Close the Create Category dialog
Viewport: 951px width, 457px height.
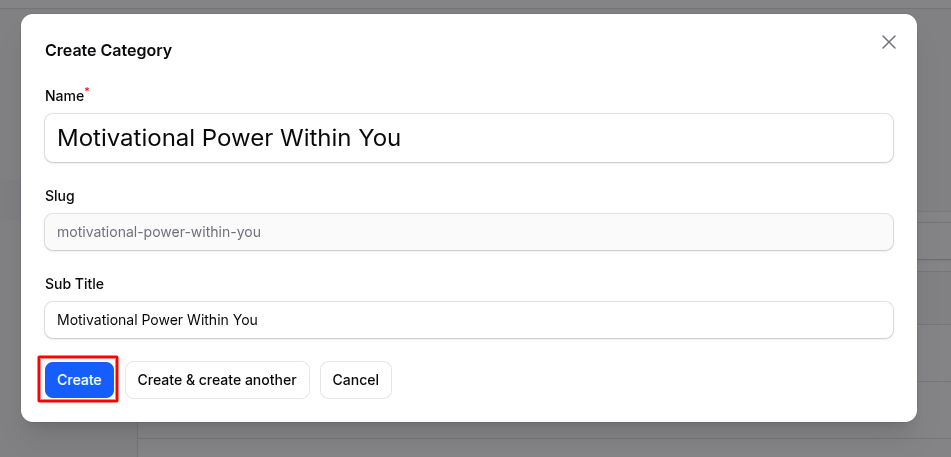pyautogui.click(x=888, y=42)
